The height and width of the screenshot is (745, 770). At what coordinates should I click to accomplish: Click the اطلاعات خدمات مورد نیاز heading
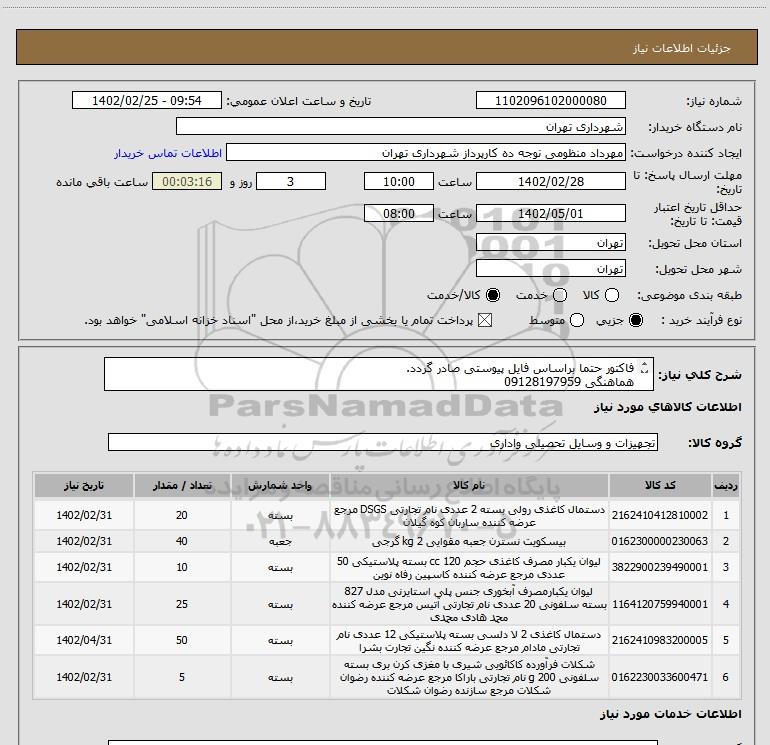[x=670, y=714]
